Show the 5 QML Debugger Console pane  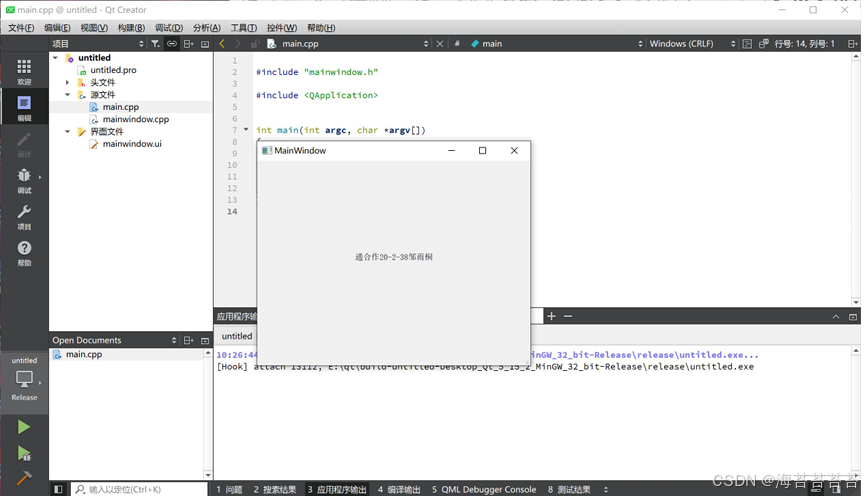(484, 489)
